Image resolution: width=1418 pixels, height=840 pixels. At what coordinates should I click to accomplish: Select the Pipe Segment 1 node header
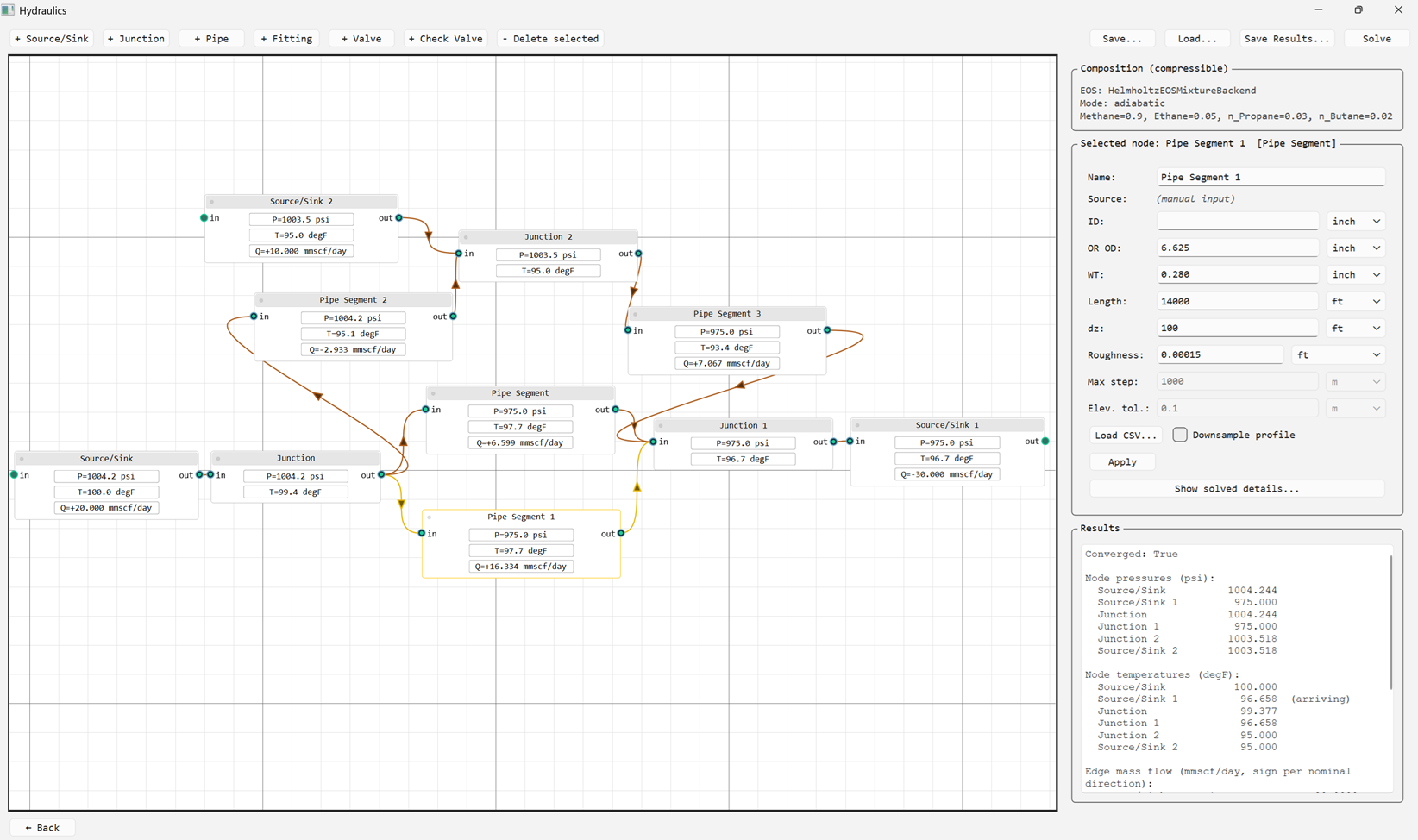(521, 517)
